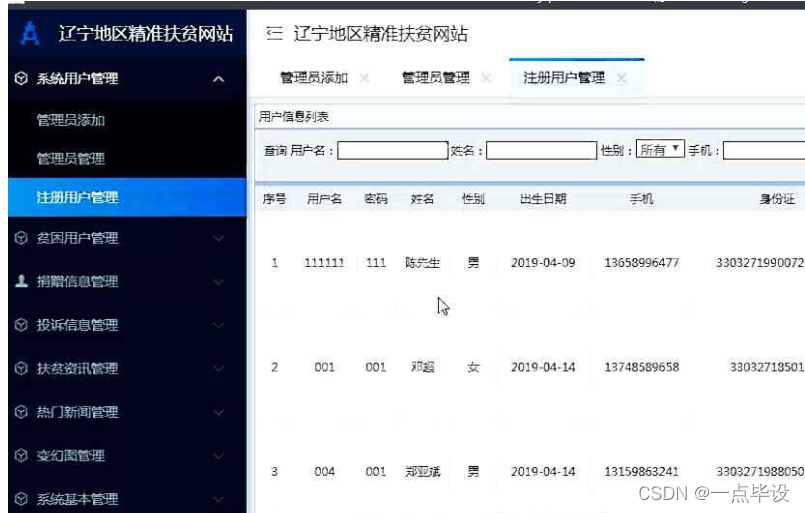805x513 pixels.
Task: Expand the 扶贫资讯管理 menu chevron
Action: click(219, 369)
